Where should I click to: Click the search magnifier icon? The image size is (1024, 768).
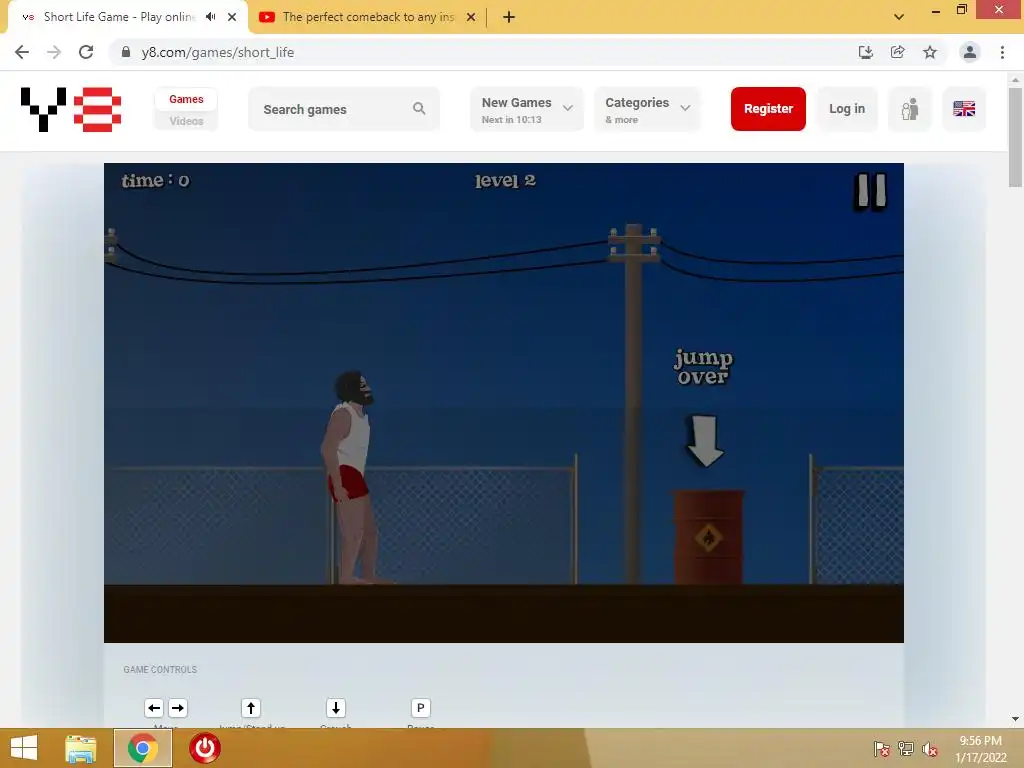click(x=419, y=109)
